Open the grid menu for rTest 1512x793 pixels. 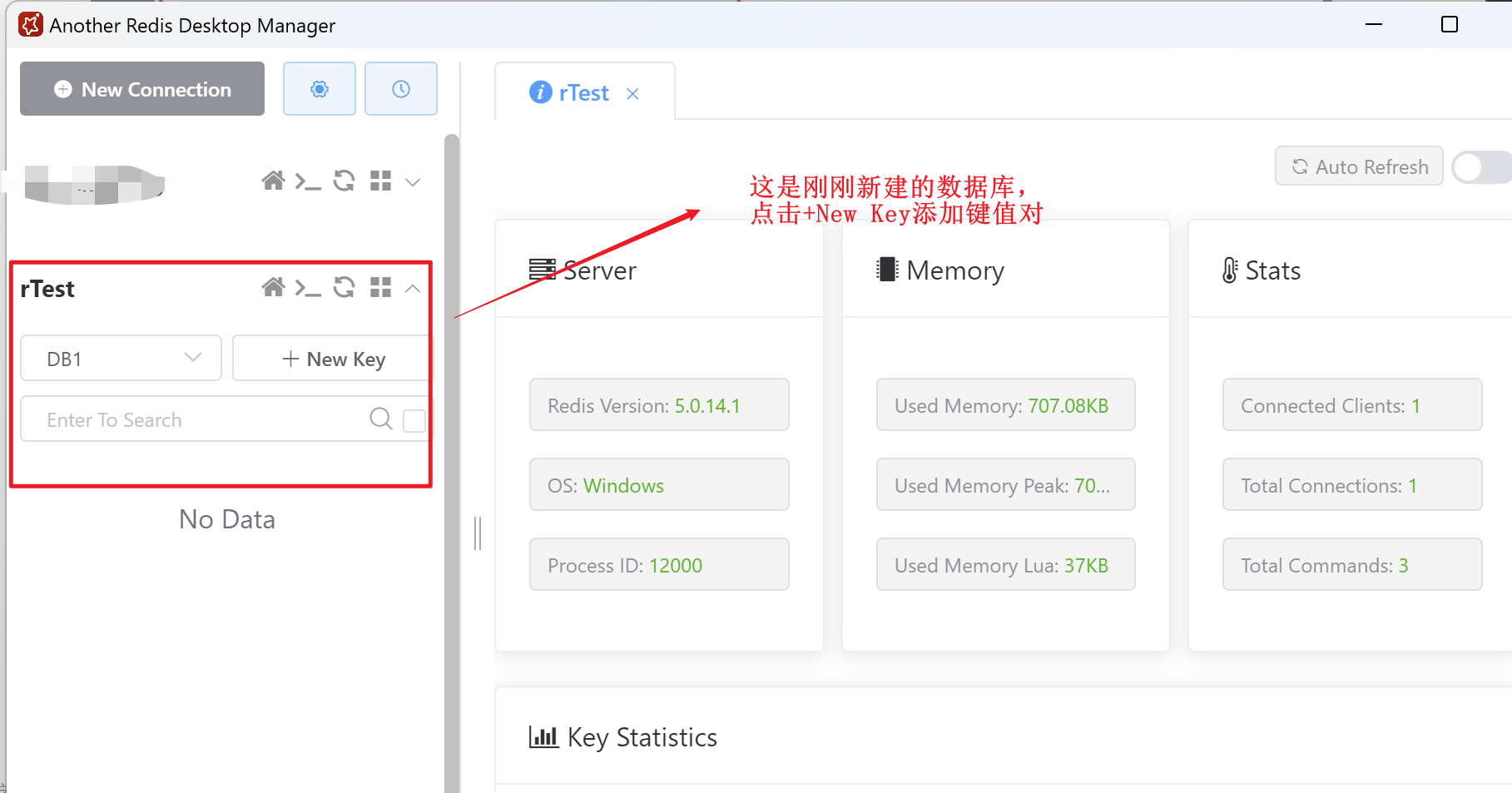(381, 288)
